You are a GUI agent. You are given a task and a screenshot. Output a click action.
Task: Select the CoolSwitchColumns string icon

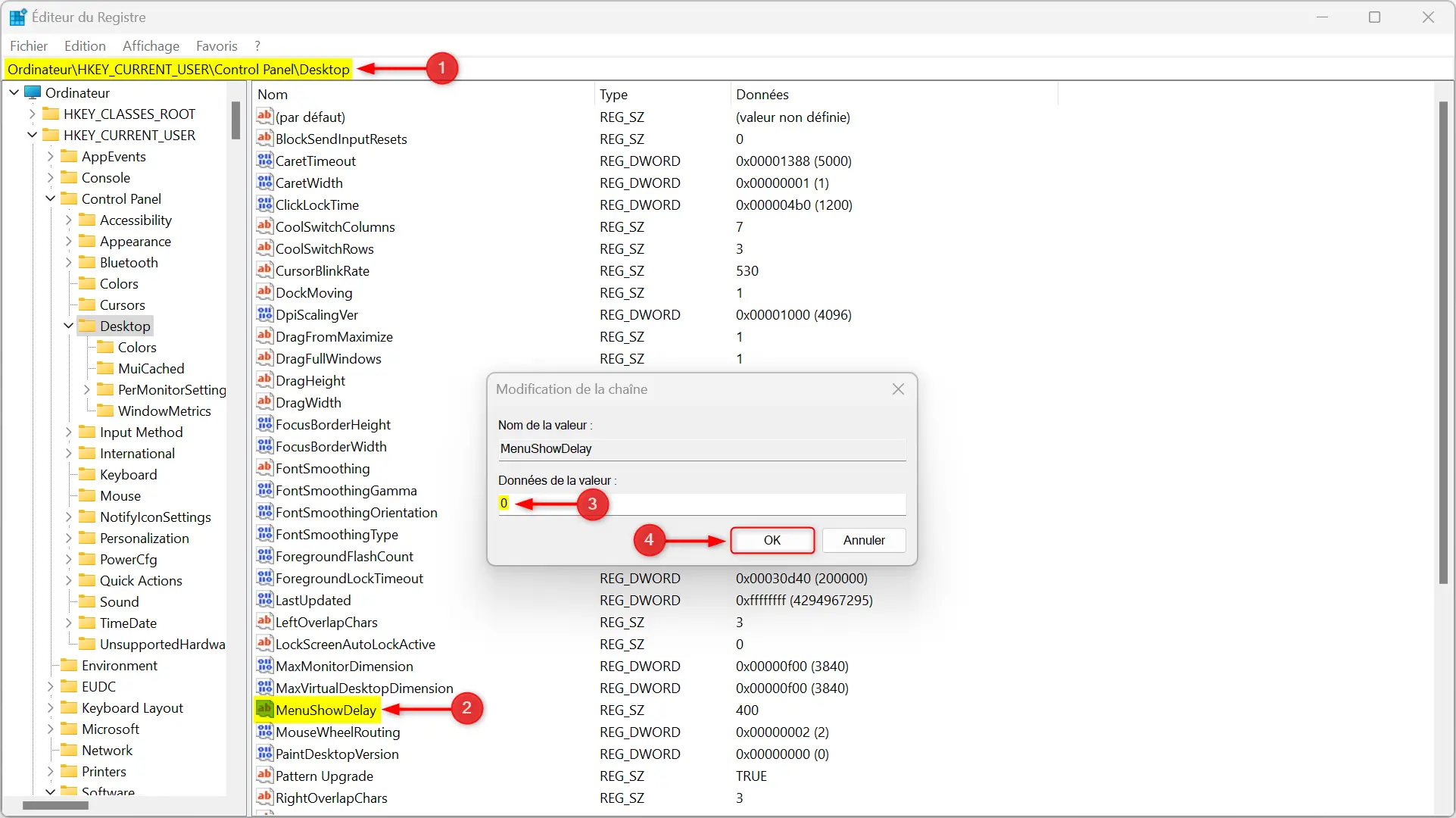click(264, 226)
